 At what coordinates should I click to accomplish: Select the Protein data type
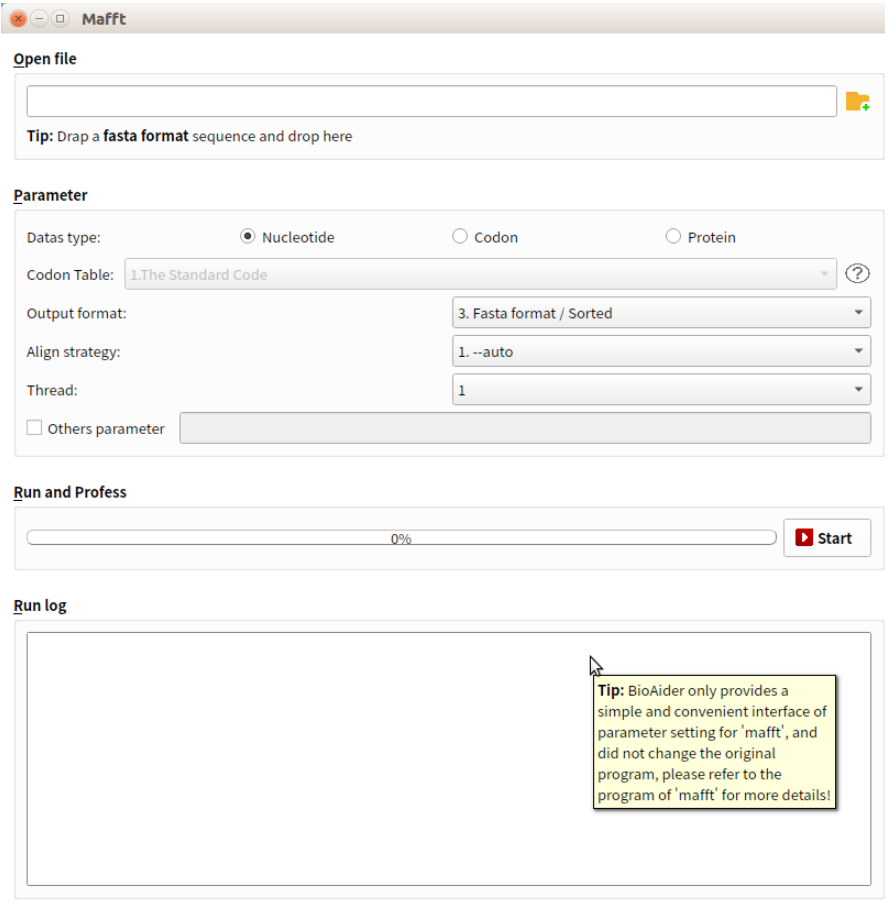click(673, 236)
